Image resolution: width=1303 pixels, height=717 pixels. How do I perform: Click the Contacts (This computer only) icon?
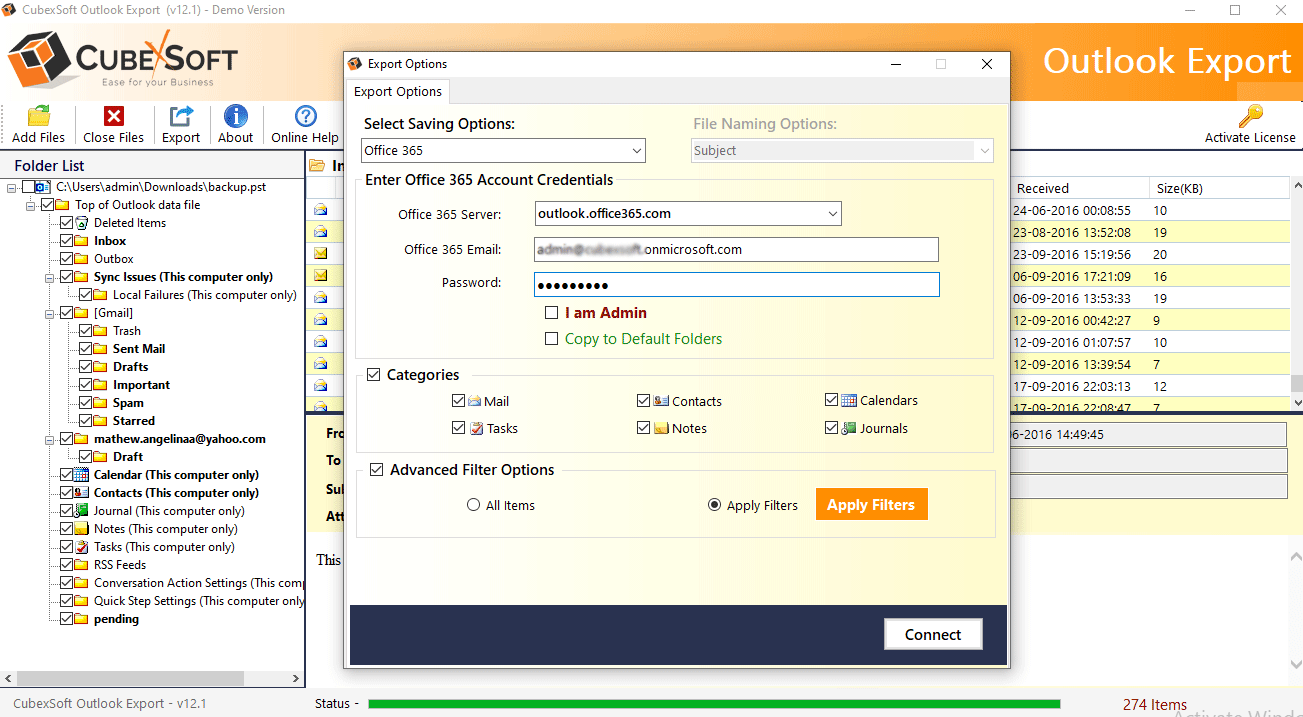82,493
